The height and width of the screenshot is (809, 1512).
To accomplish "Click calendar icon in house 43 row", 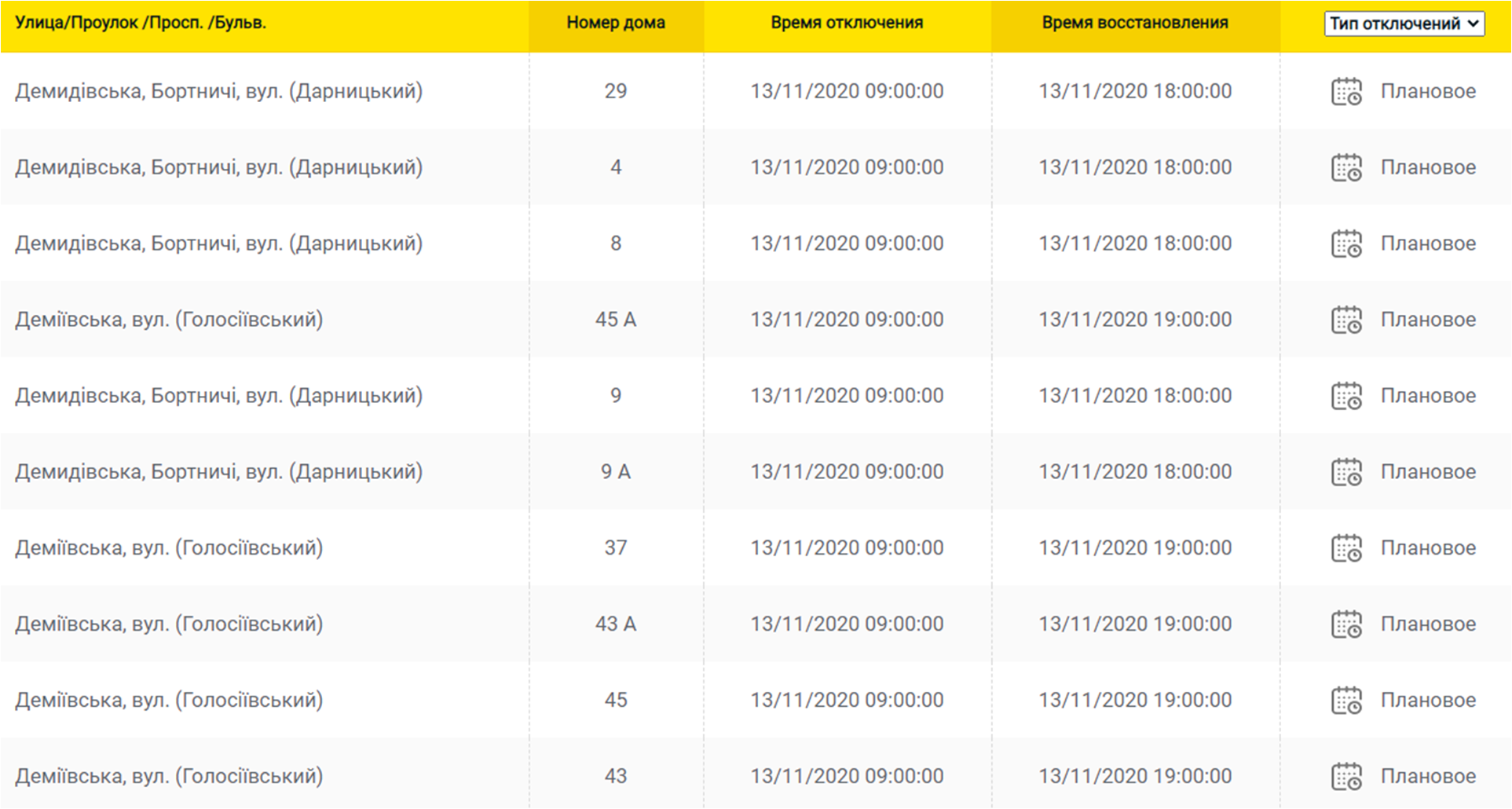I will (1346, 777).
